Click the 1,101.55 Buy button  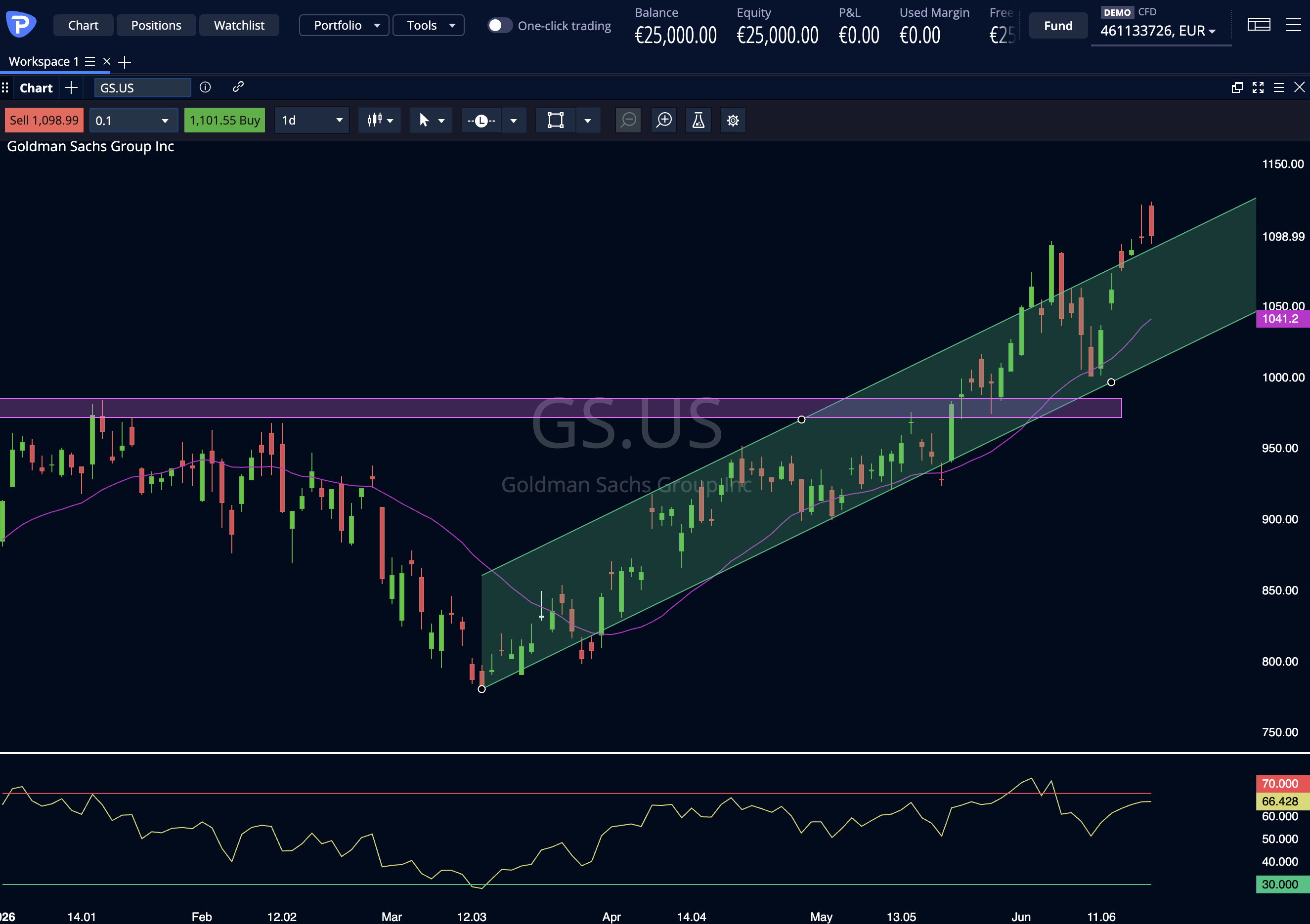point(225,121)
